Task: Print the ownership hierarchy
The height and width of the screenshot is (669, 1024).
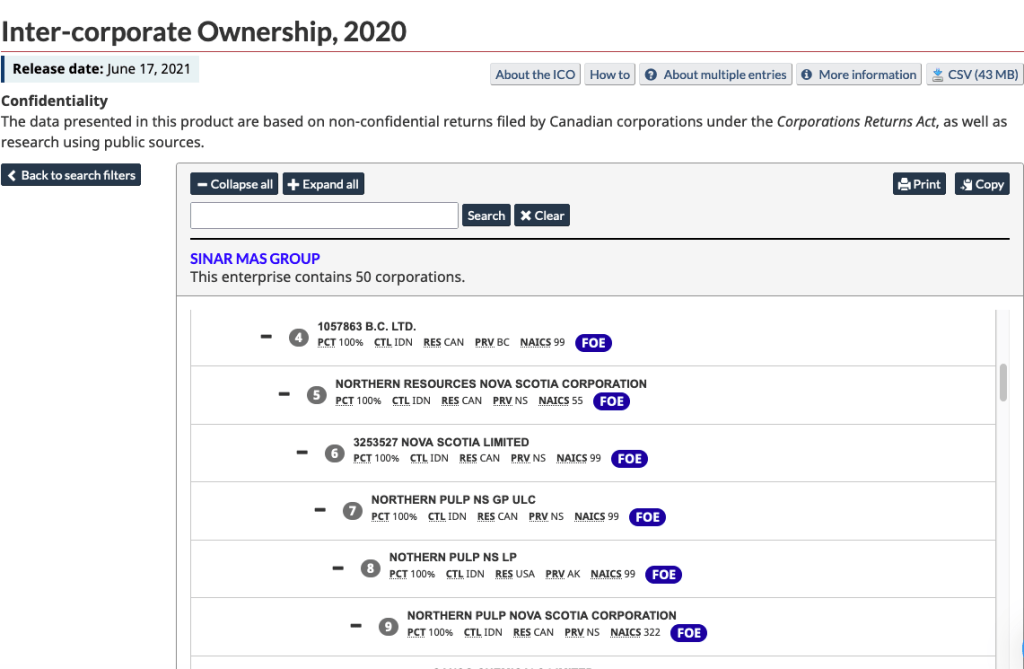Action: click(919, 184)
